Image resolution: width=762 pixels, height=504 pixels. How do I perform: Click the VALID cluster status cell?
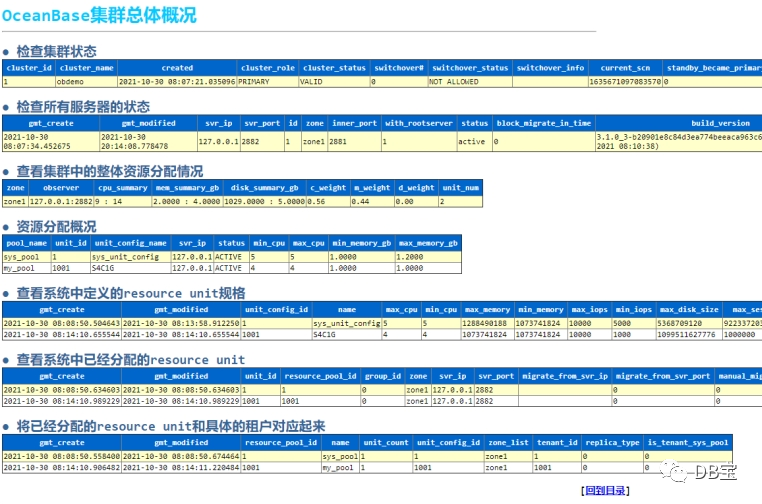pyautogui.click(x=334, y=82)
